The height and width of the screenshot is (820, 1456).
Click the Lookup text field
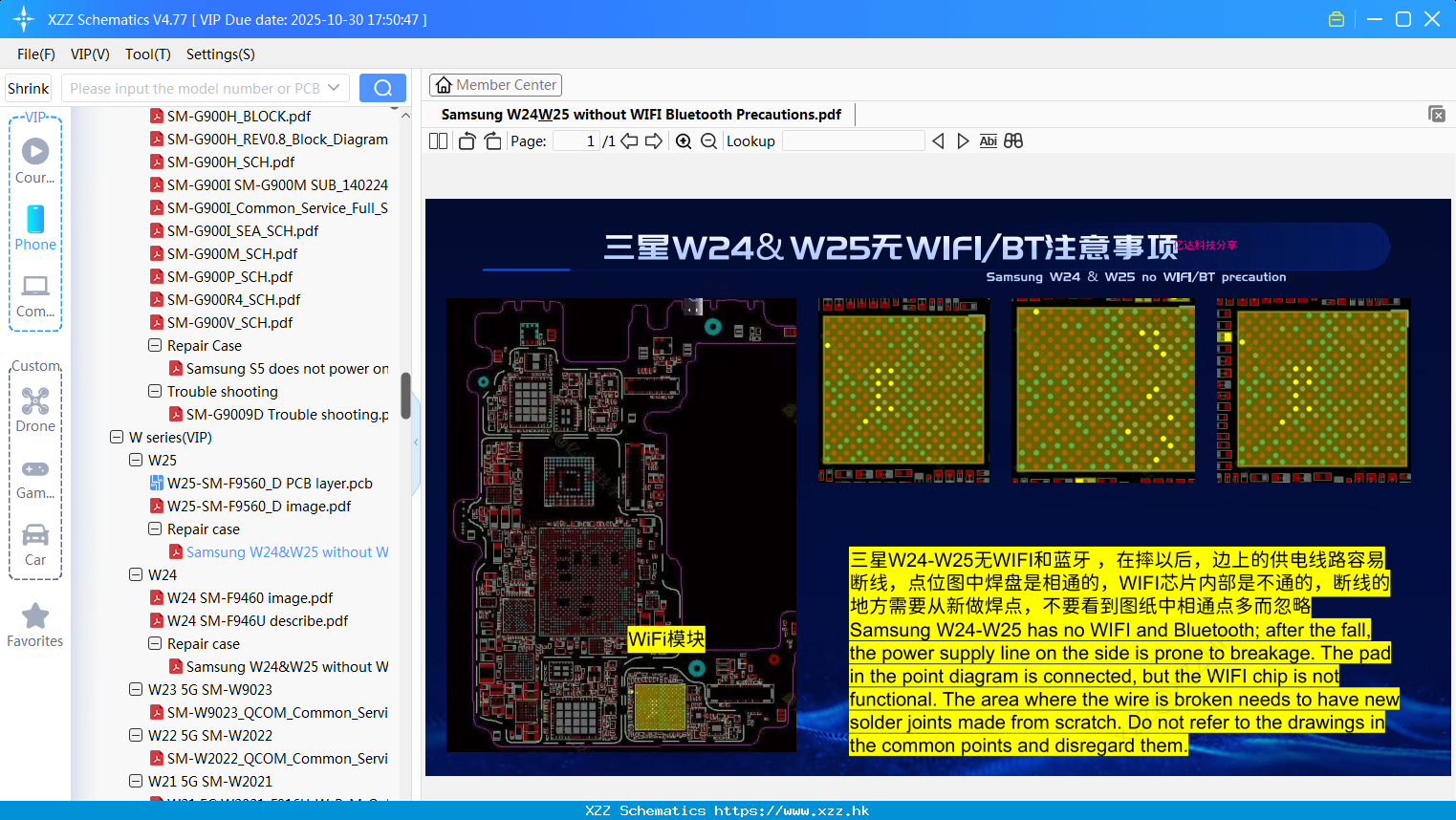(853, 141)
